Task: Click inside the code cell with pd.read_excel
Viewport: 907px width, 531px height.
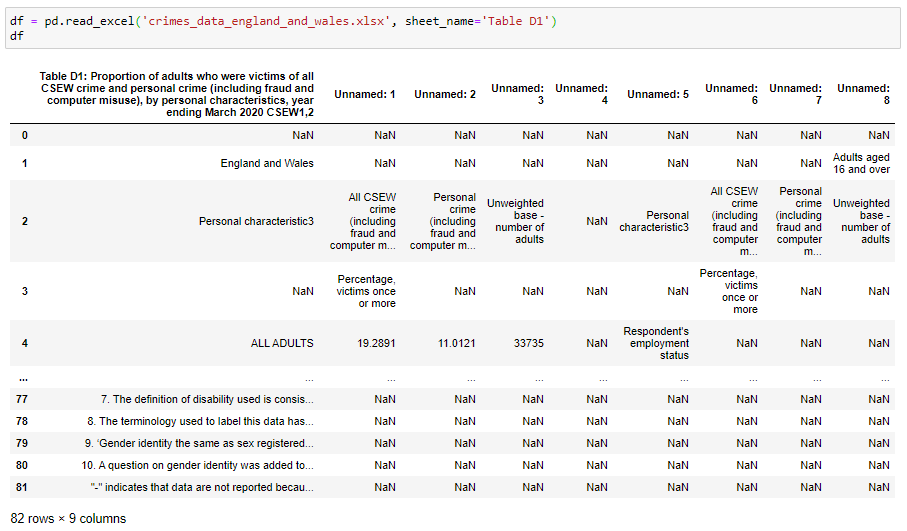Action: 453,28
